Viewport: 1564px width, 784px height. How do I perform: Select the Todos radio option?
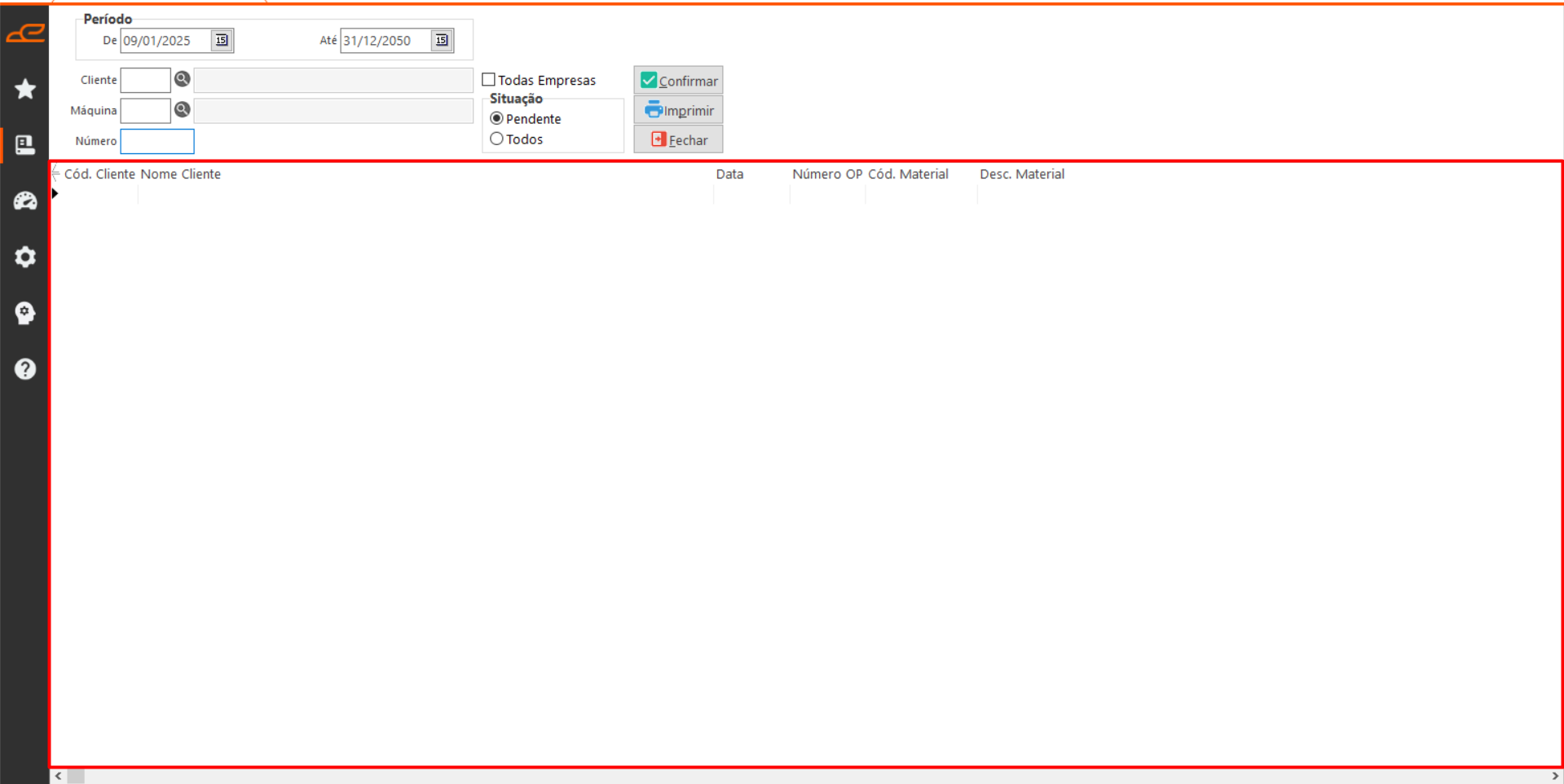[496, 139]
